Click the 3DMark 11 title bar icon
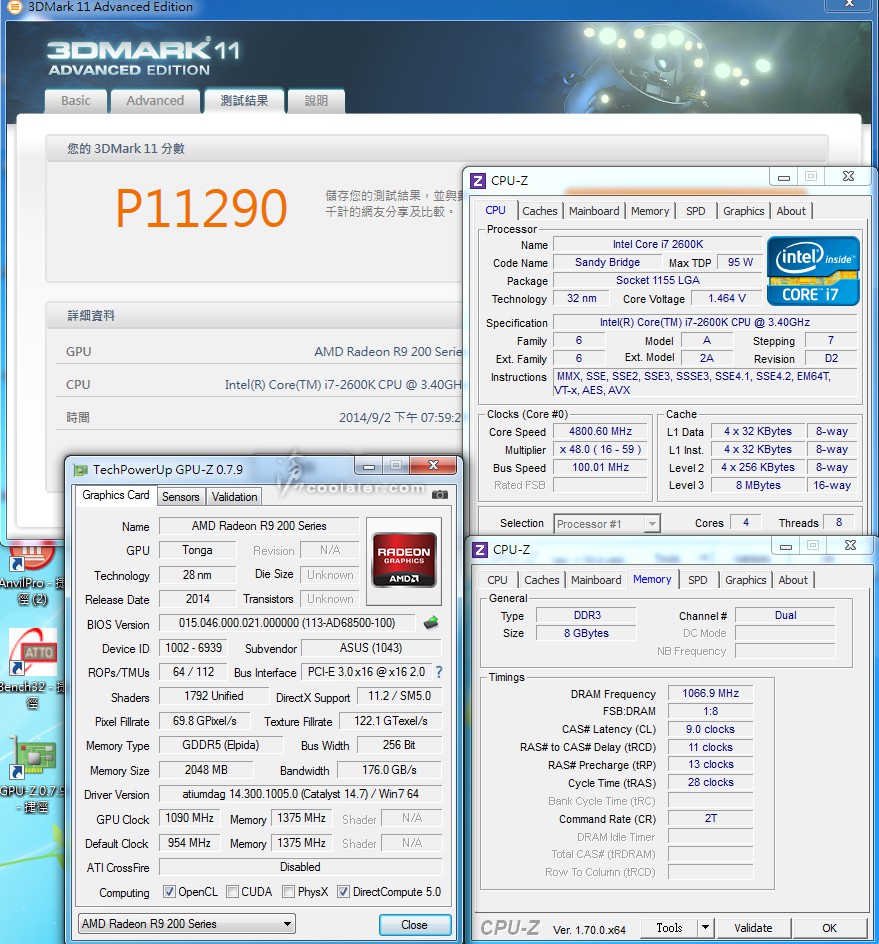 (x=14, y=7)
